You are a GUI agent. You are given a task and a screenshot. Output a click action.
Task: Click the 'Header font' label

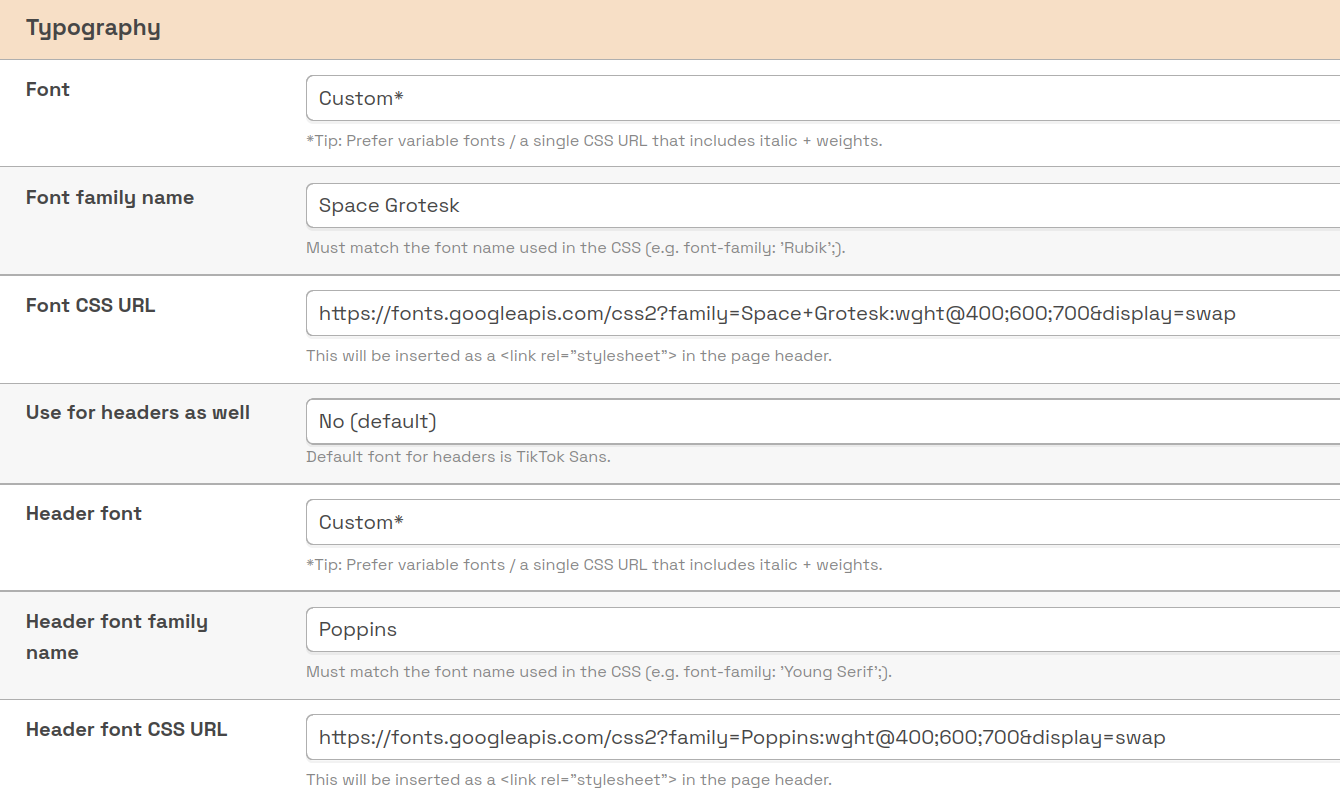click(84, 514)
